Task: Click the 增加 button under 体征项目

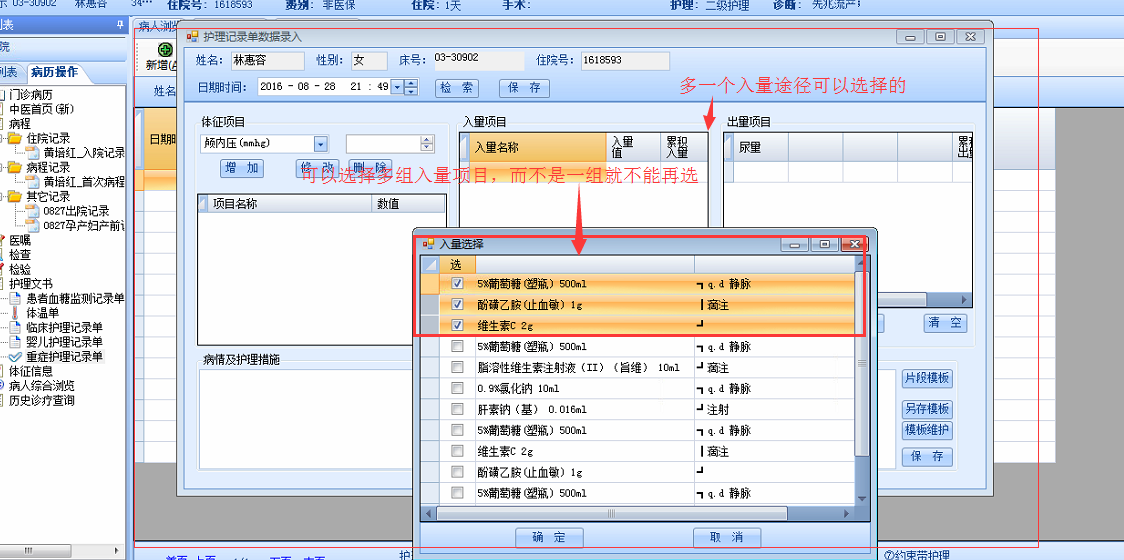Action: (242, 169)
